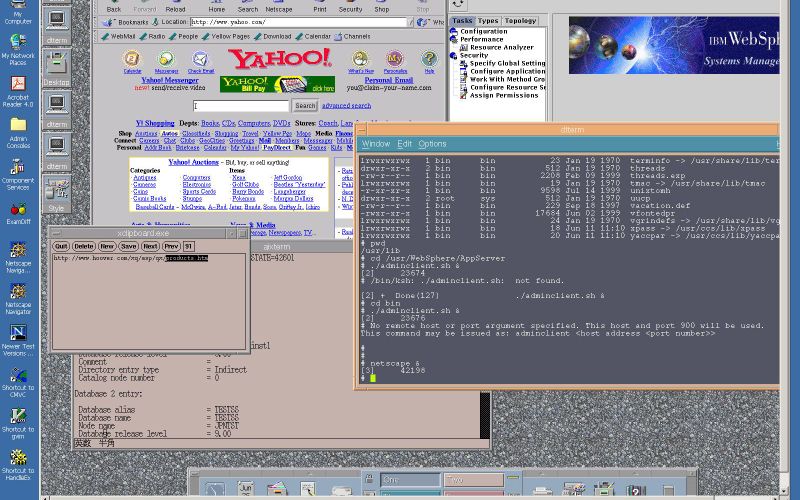The image size is (800, 500).
Task: Click the Bookmarks icon in Netscape location bar
Action: [x=108, y=22]
